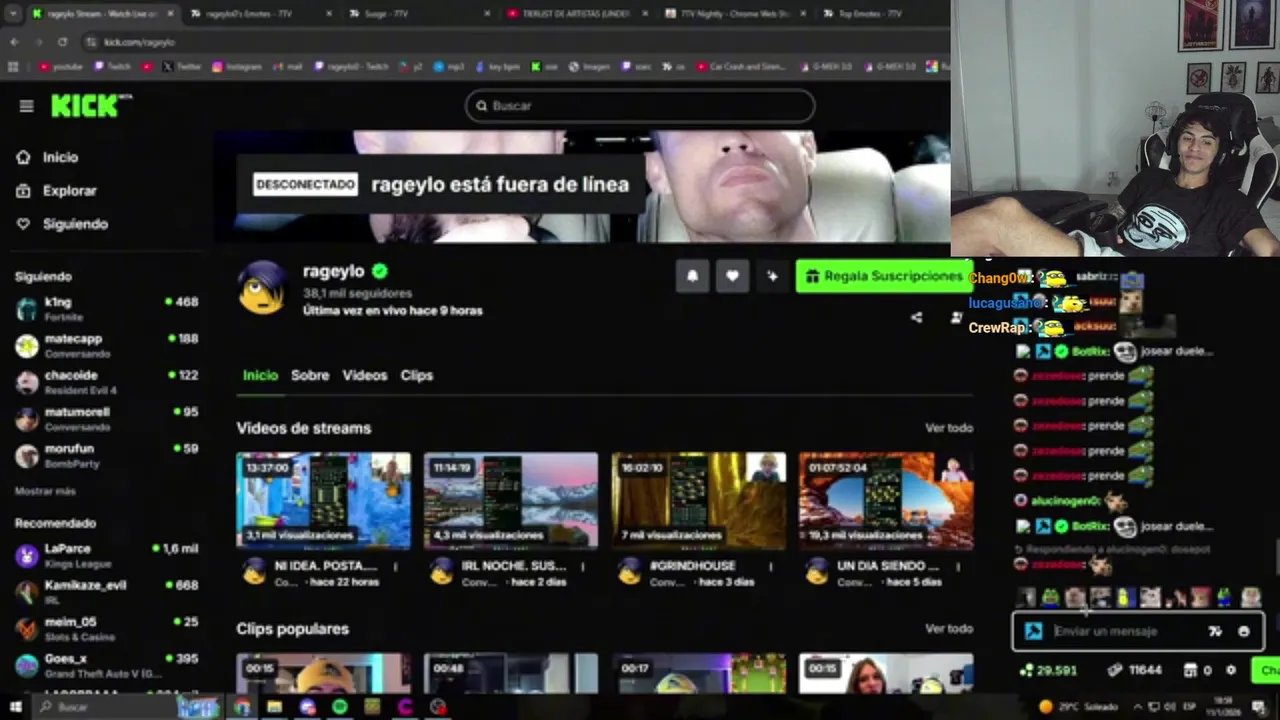Expand Mostrar más under Siguiendo
This screenshot has width=1280, height=720.
coord(45,491)
